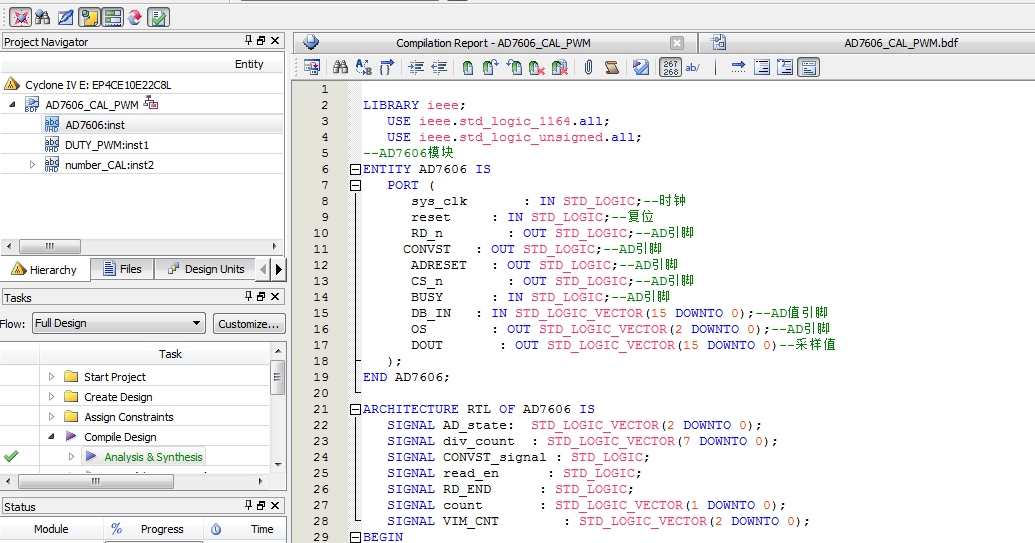Screen dimensions: 1035x543
Task: Click the Project Navigator horizontal scrollbar
Action: [50, 246]
